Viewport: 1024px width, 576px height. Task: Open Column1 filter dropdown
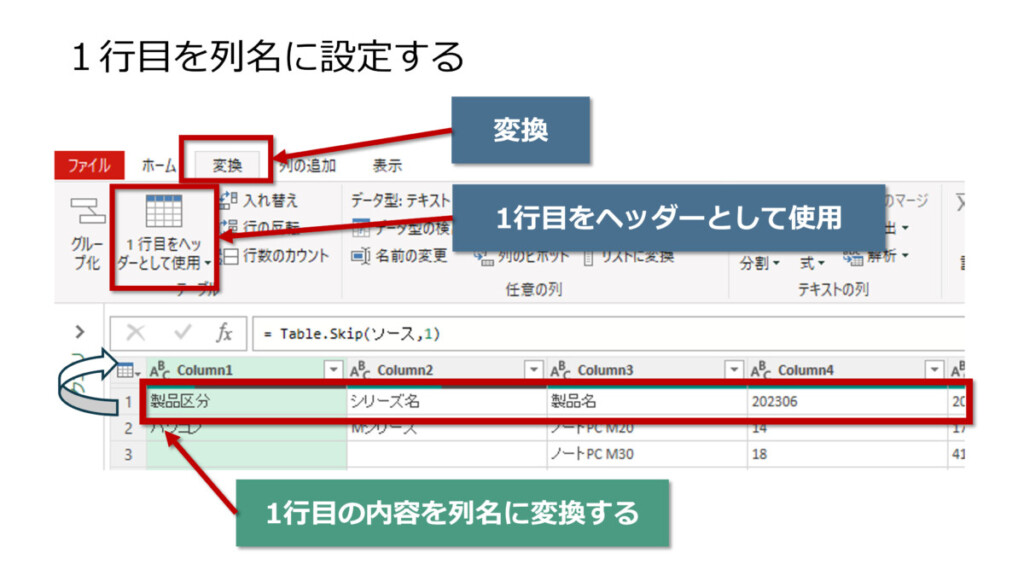coord(334,370)
